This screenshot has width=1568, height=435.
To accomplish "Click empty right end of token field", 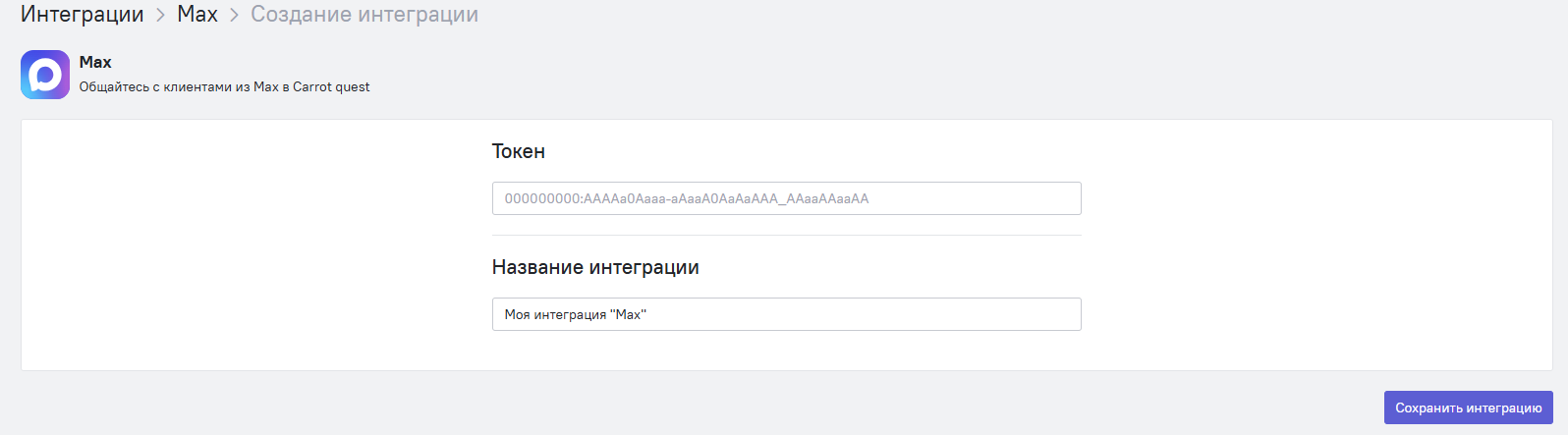I will [1032, 198].
